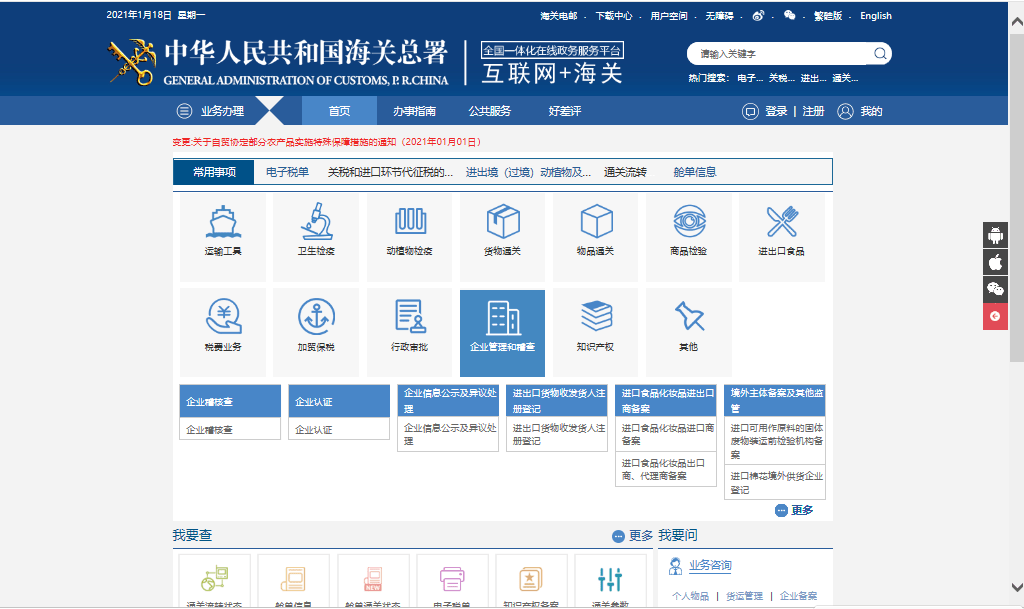
Task: Open 货物通关 package icon
Action: coord(503,222)
